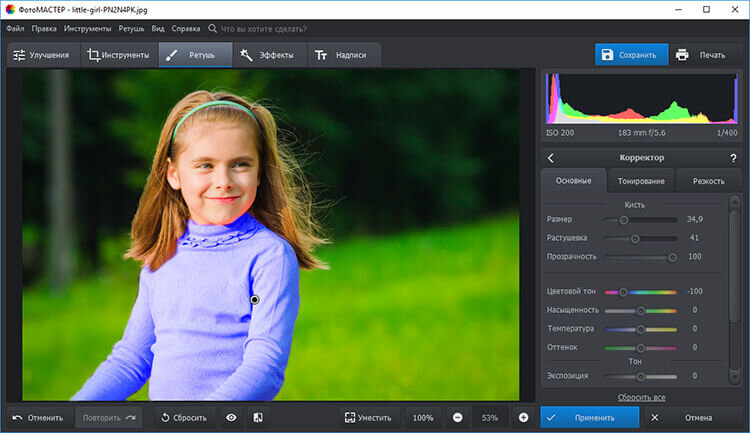This screenshot has height=433, width=750.
Task: Click the Печать print button
Action: (700, 55)
